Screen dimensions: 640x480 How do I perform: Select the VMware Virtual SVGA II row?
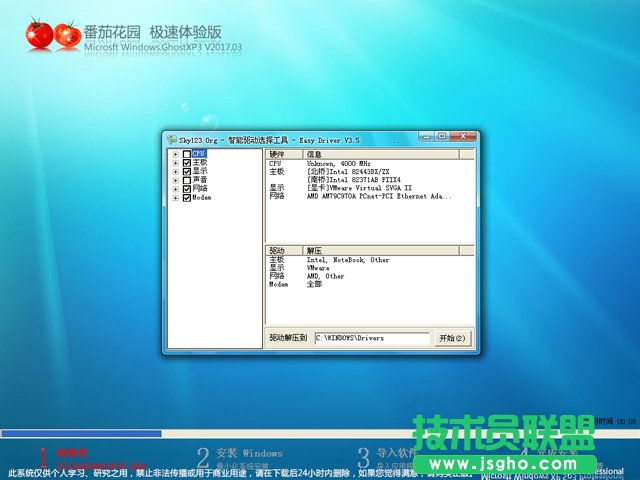(x=370, y=188)
